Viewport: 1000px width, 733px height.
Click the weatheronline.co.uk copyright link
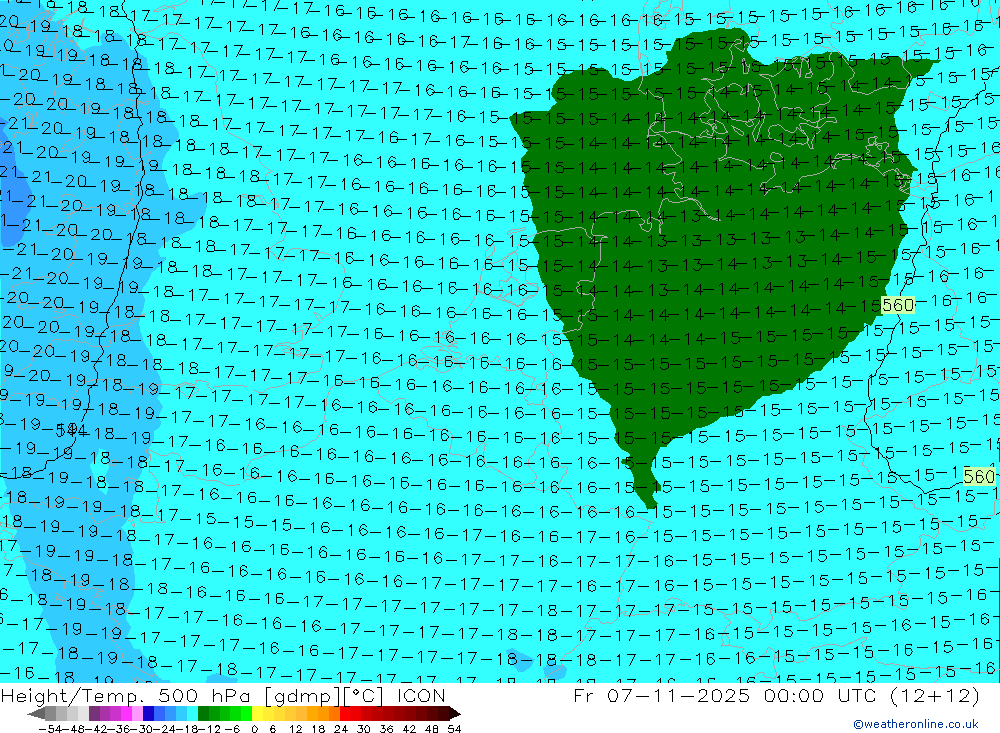click(x=916, y=724)
